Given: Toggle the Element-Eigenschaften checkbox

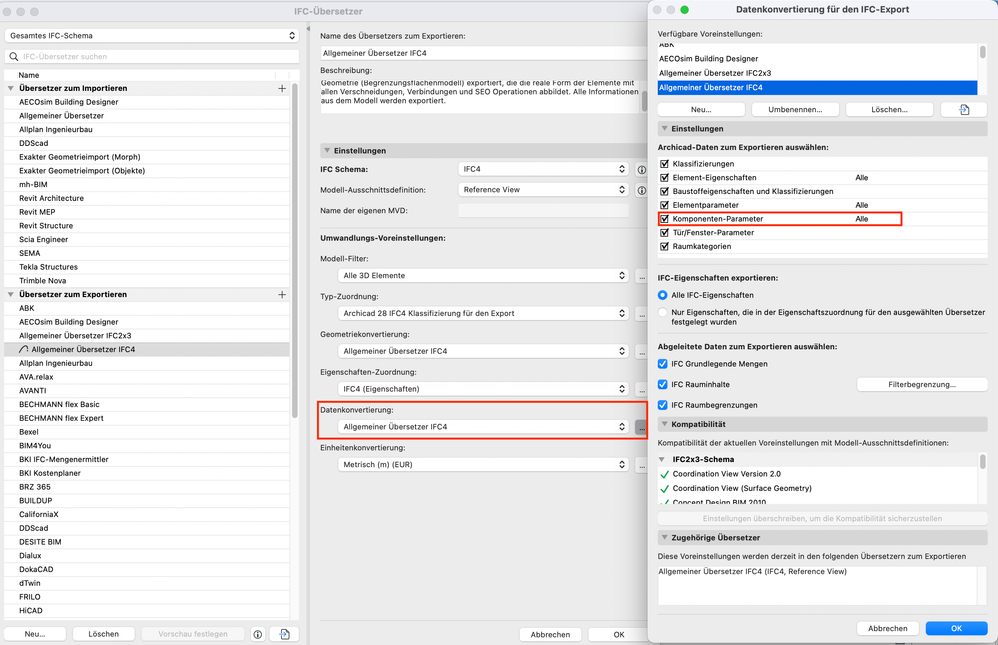Looking at the screenshot, I should 664,178.
